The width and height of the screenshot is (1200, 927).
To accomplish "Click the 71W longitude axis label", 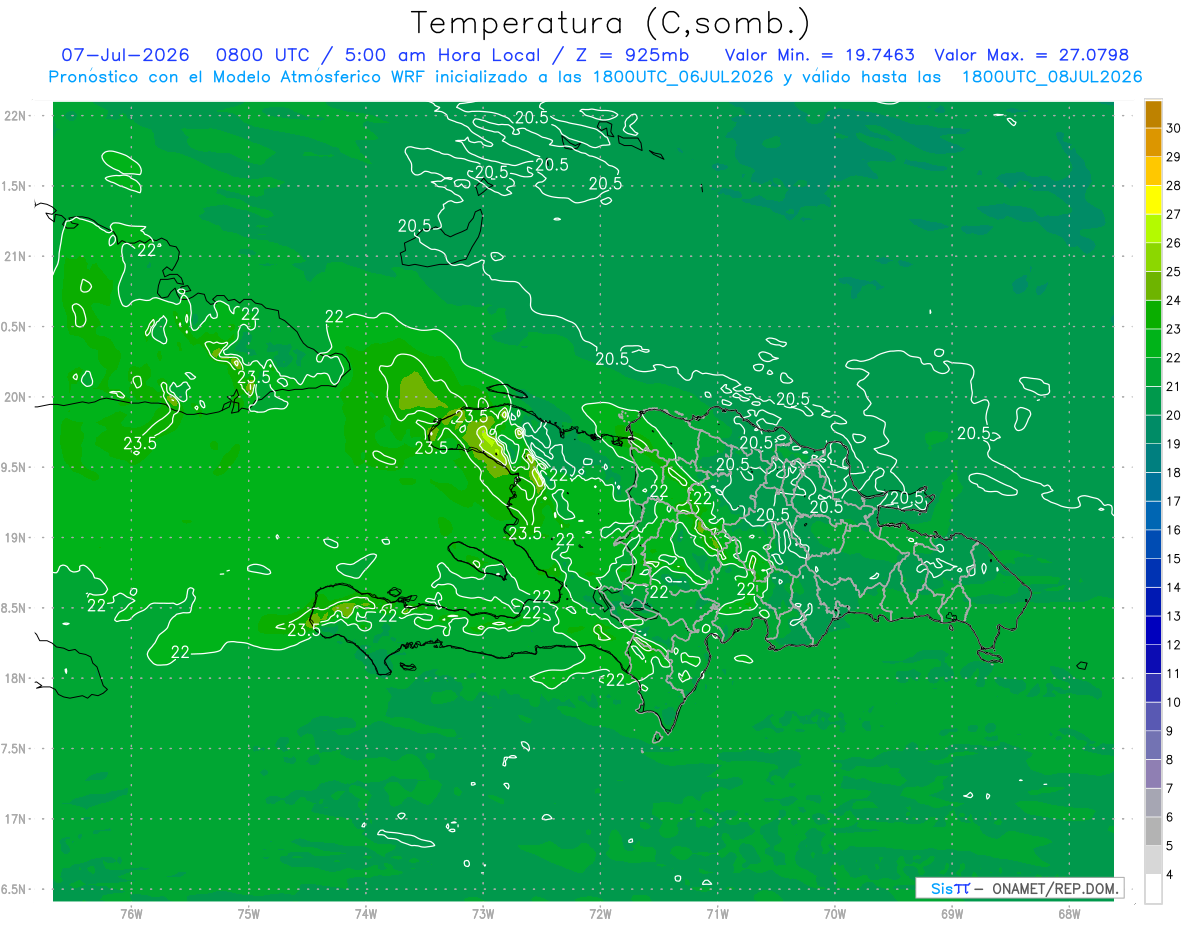I will 717,913.
